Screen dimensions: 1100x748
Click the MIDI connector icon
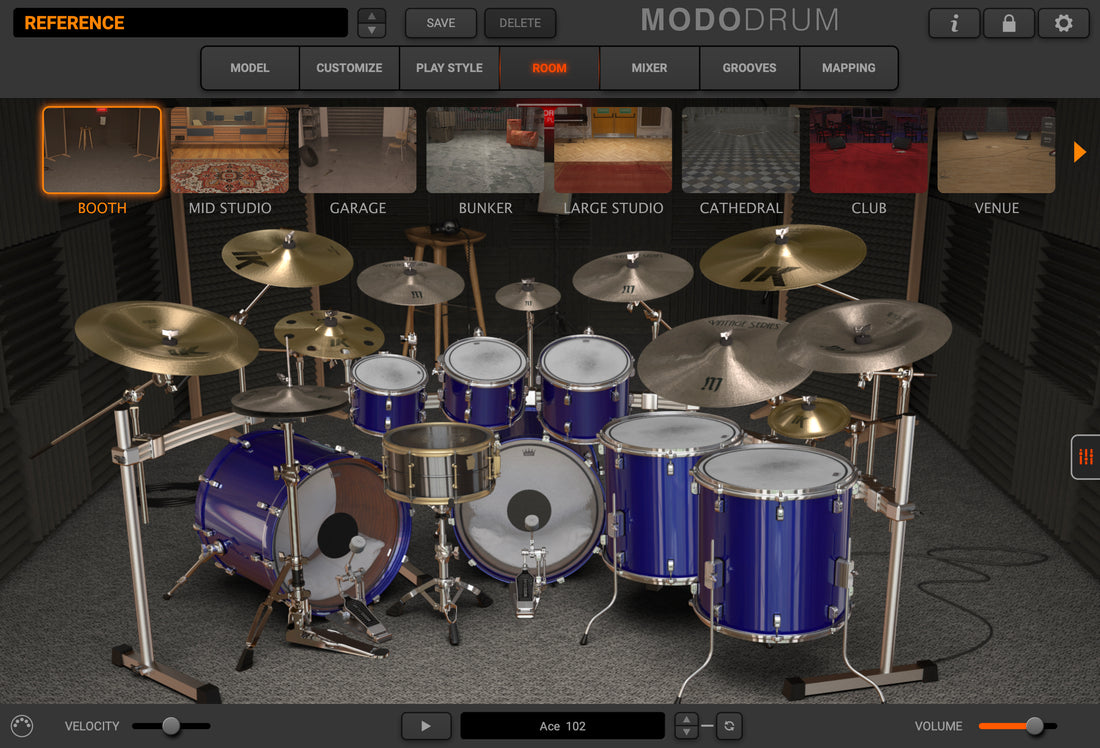(x=22, y=726)
